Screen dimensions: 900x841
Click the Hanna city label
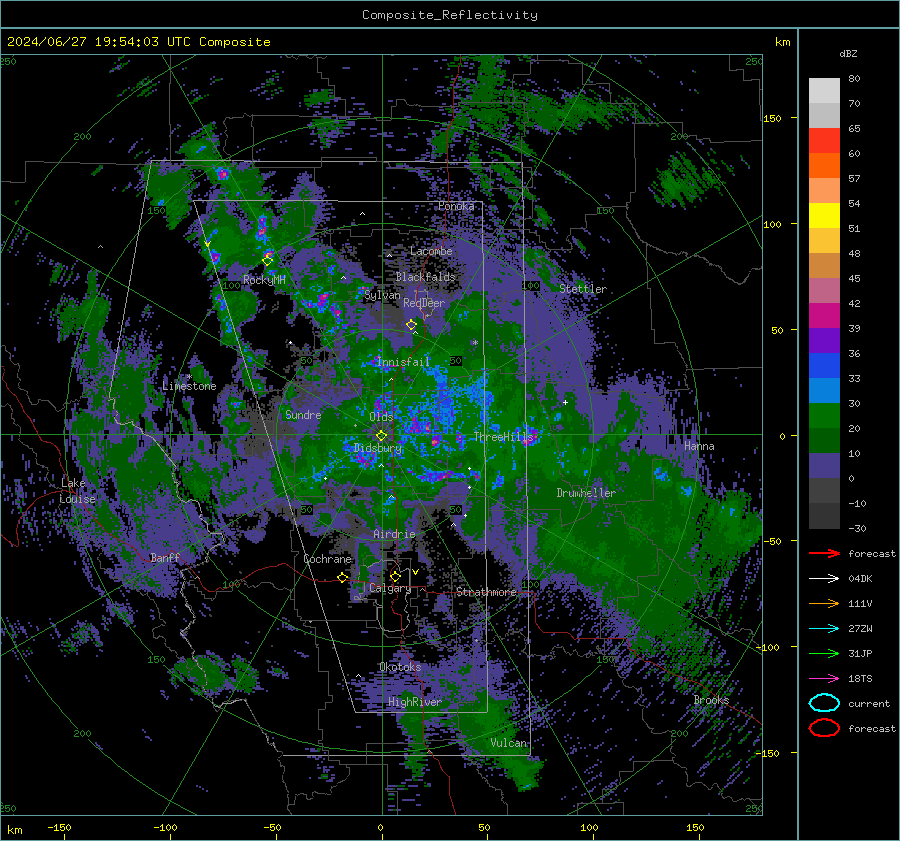699,446
